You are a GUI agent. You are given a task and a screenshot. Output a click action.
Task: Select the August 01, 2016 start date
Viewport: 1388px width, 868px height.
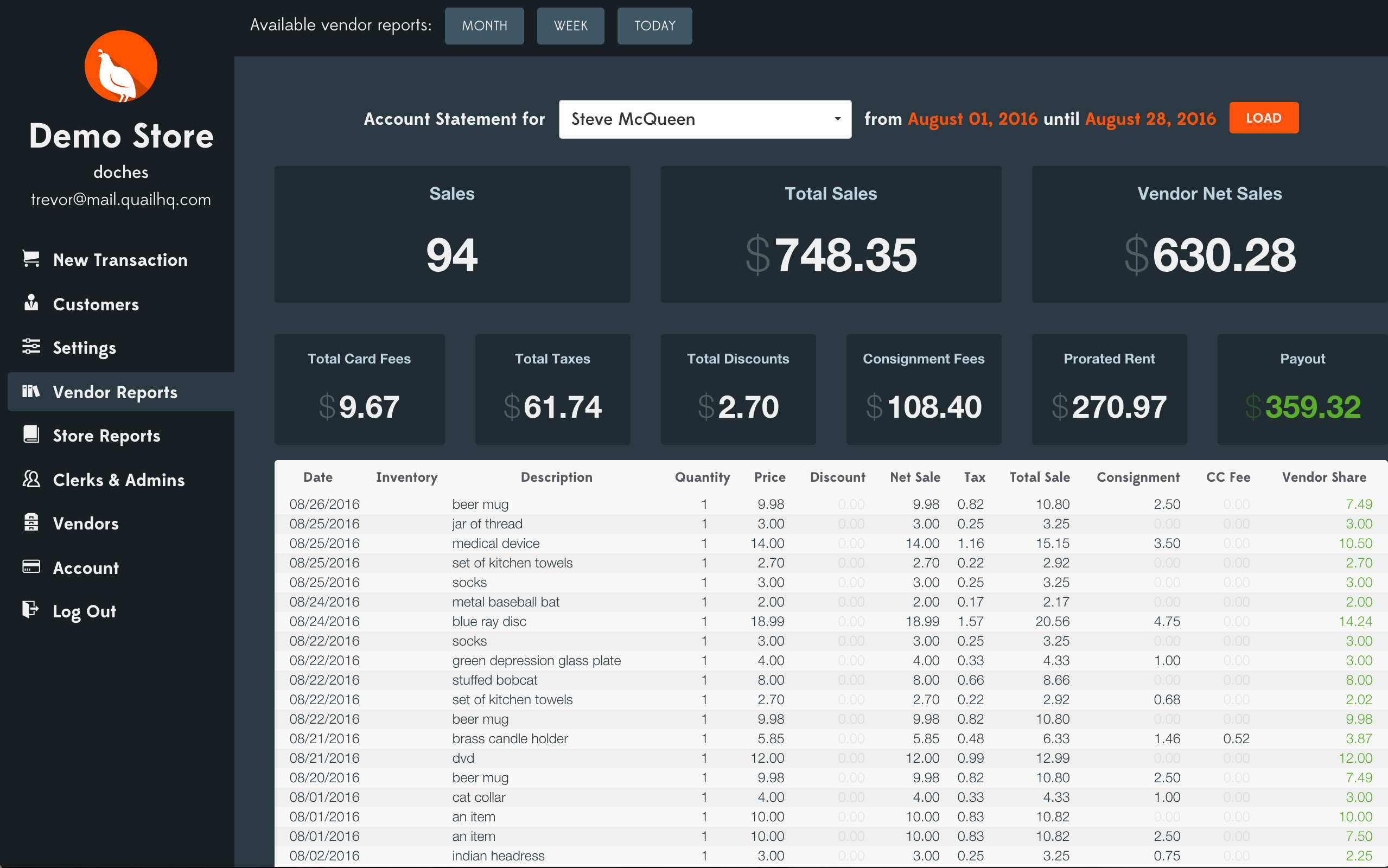(972, 119)
